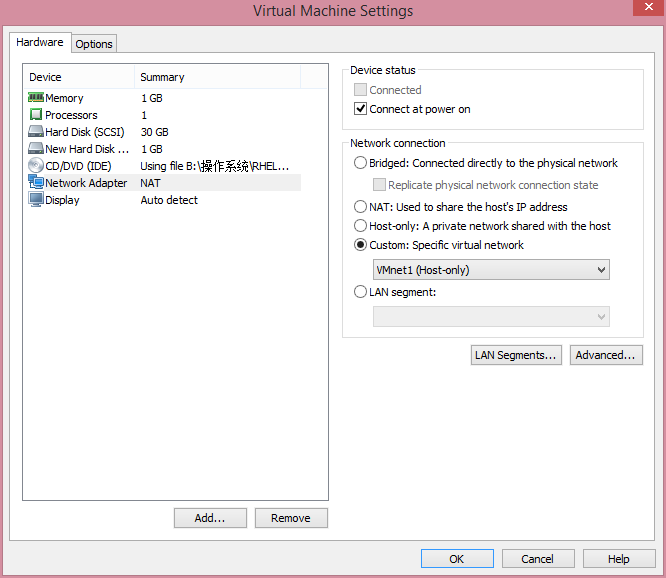Viewport: 666px width, 578px height.
Task: Open Help for this dialog
Action: [x=619, y=559]
